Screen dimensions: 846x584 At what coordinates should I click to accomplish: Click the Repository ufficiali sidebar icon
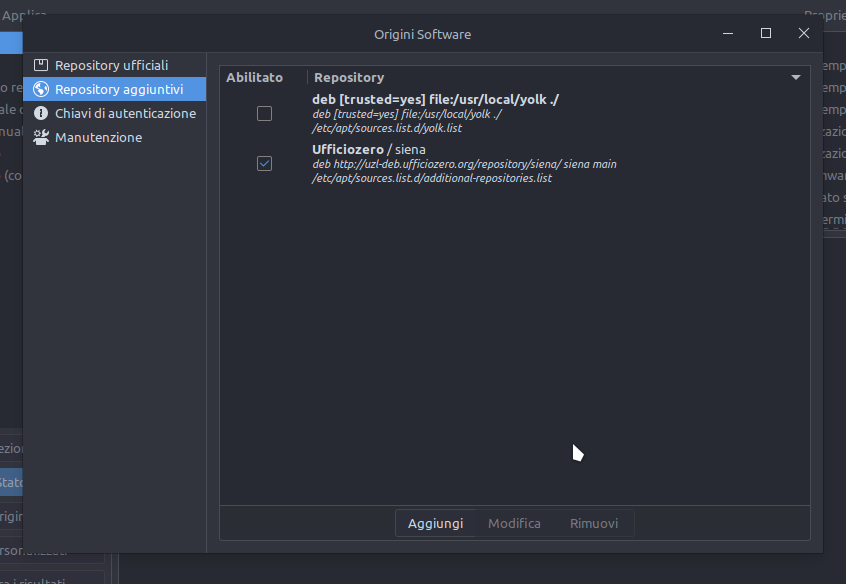click(x=41, y=65)
